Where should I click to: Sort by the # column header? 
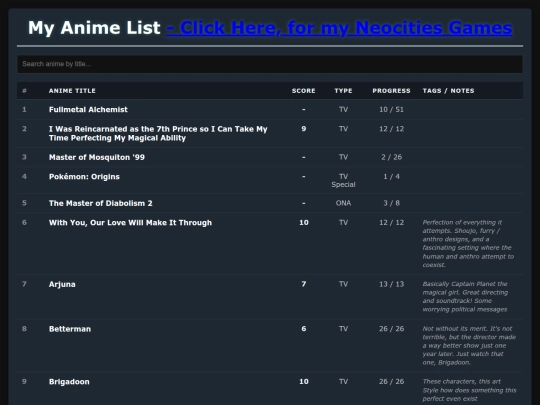pos(24,91)
